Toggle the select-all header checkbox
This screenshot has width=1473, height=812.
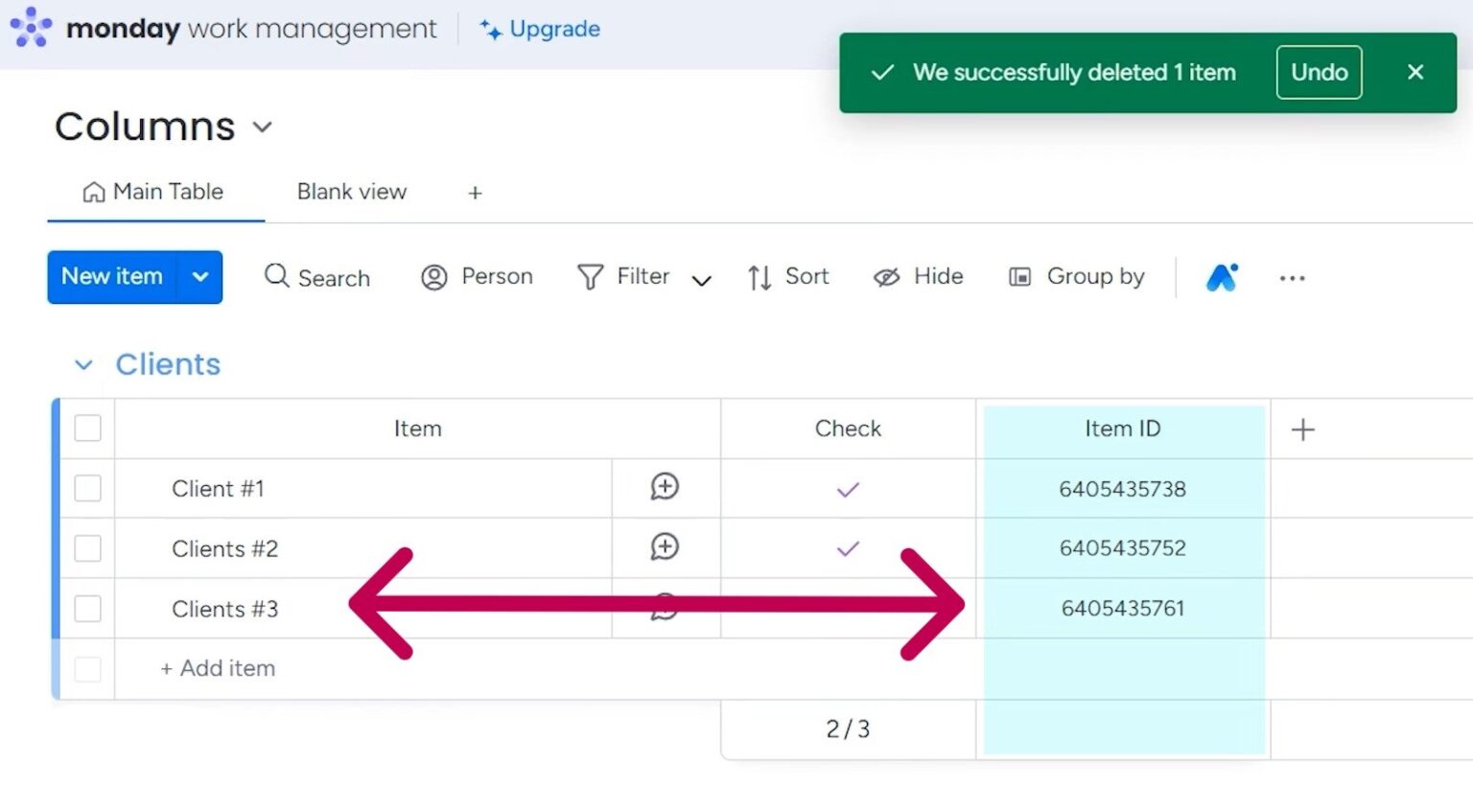point(87,428)
